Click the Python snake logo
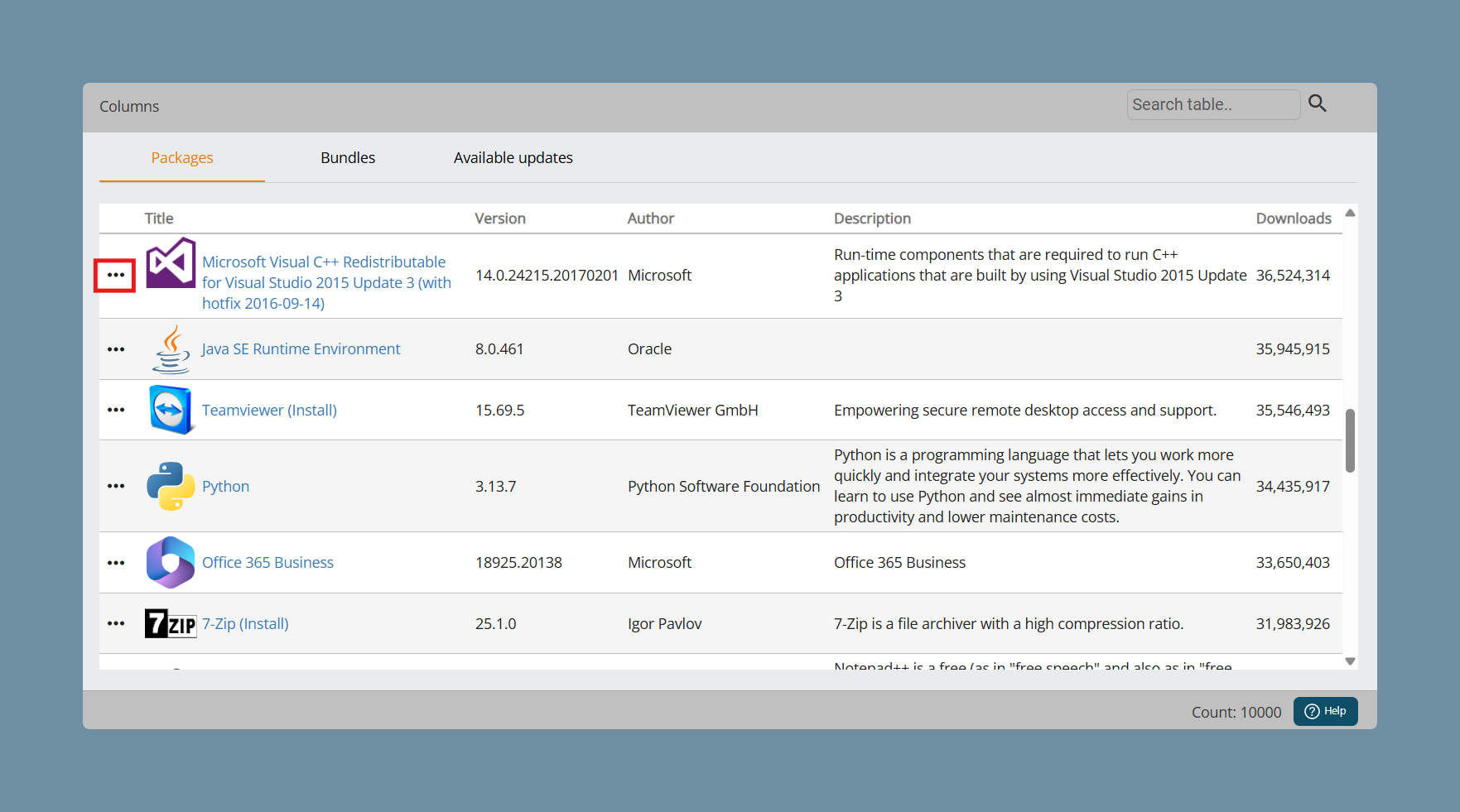 171,486
